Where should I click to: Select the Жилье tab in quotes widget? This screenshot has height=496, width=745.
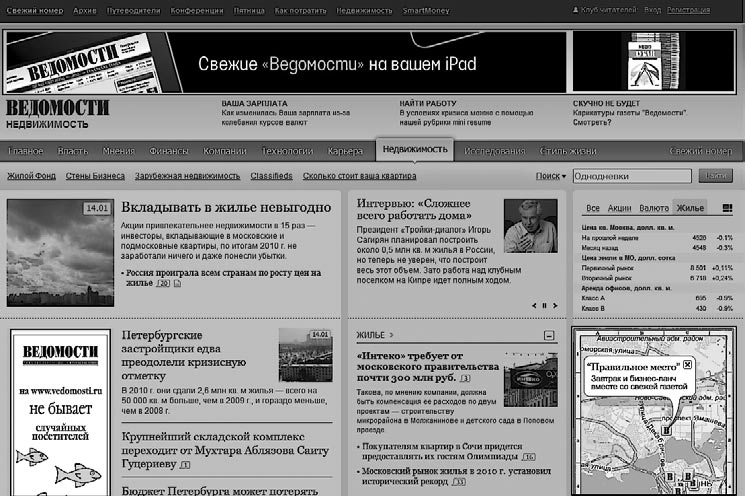click(690, 208)
